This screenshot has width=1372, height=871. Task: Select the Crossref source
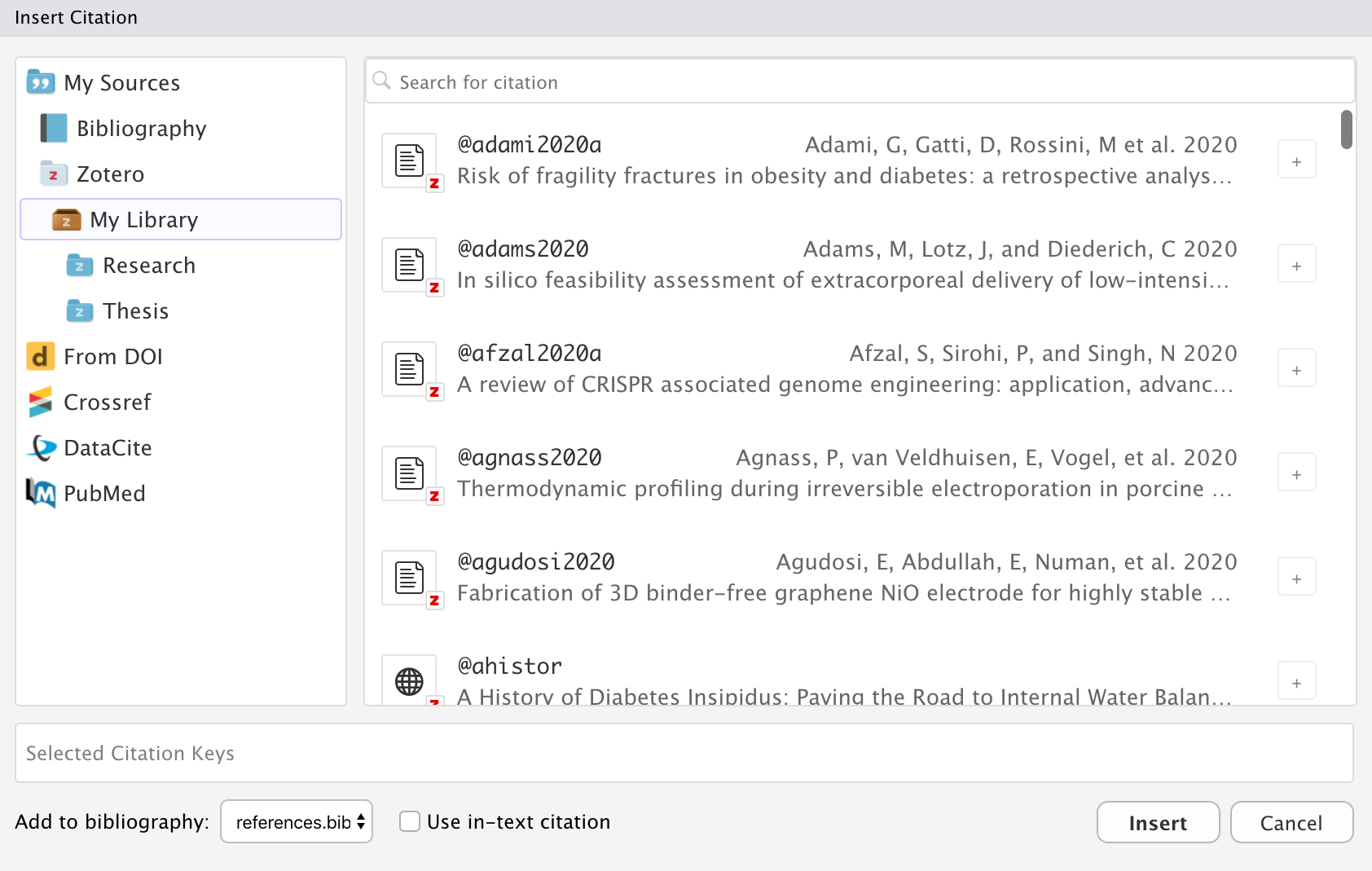[108, 402]
